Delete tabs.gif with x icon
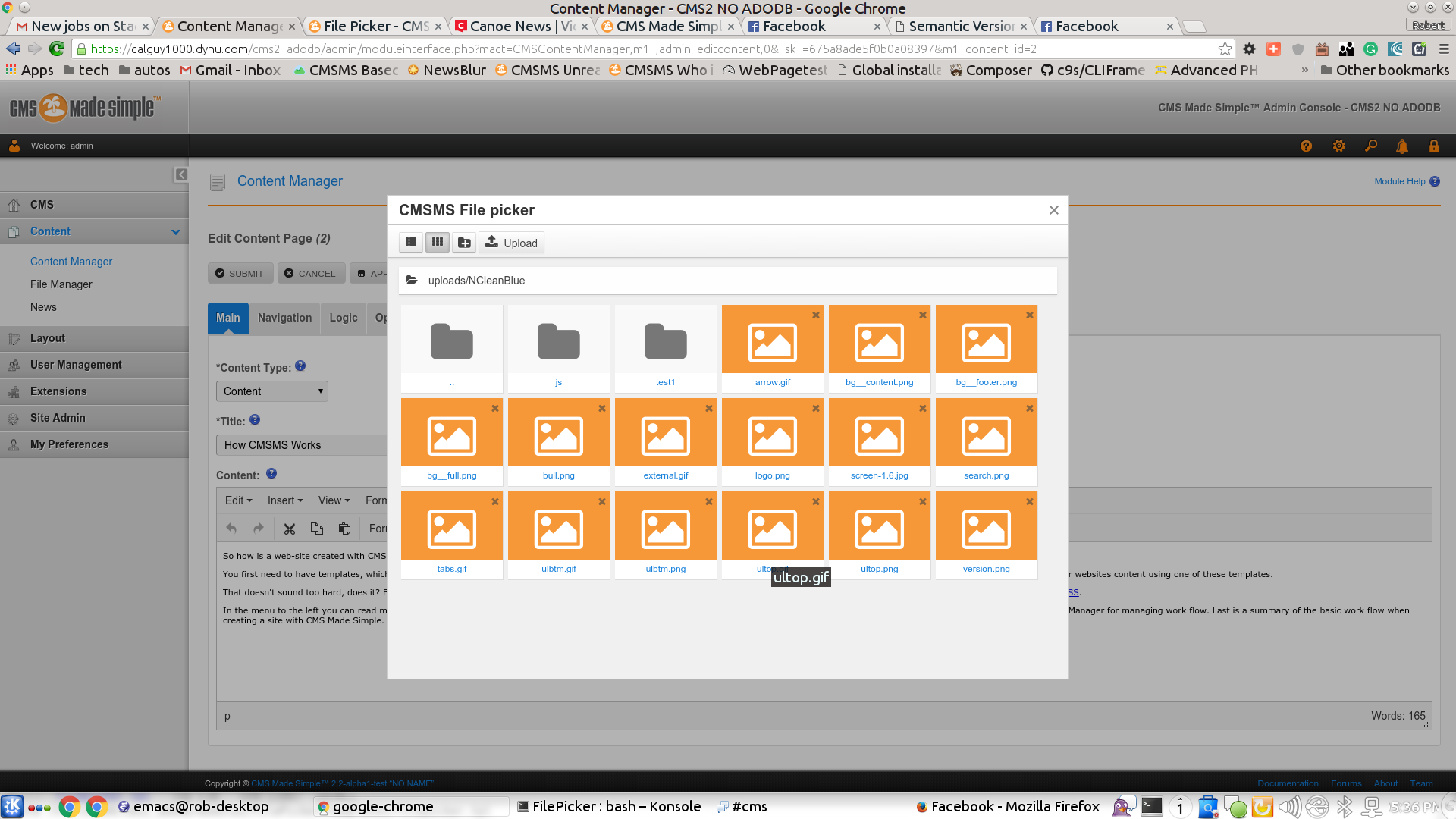This screenshot has height=819, width=1456. tap(495, 502)
